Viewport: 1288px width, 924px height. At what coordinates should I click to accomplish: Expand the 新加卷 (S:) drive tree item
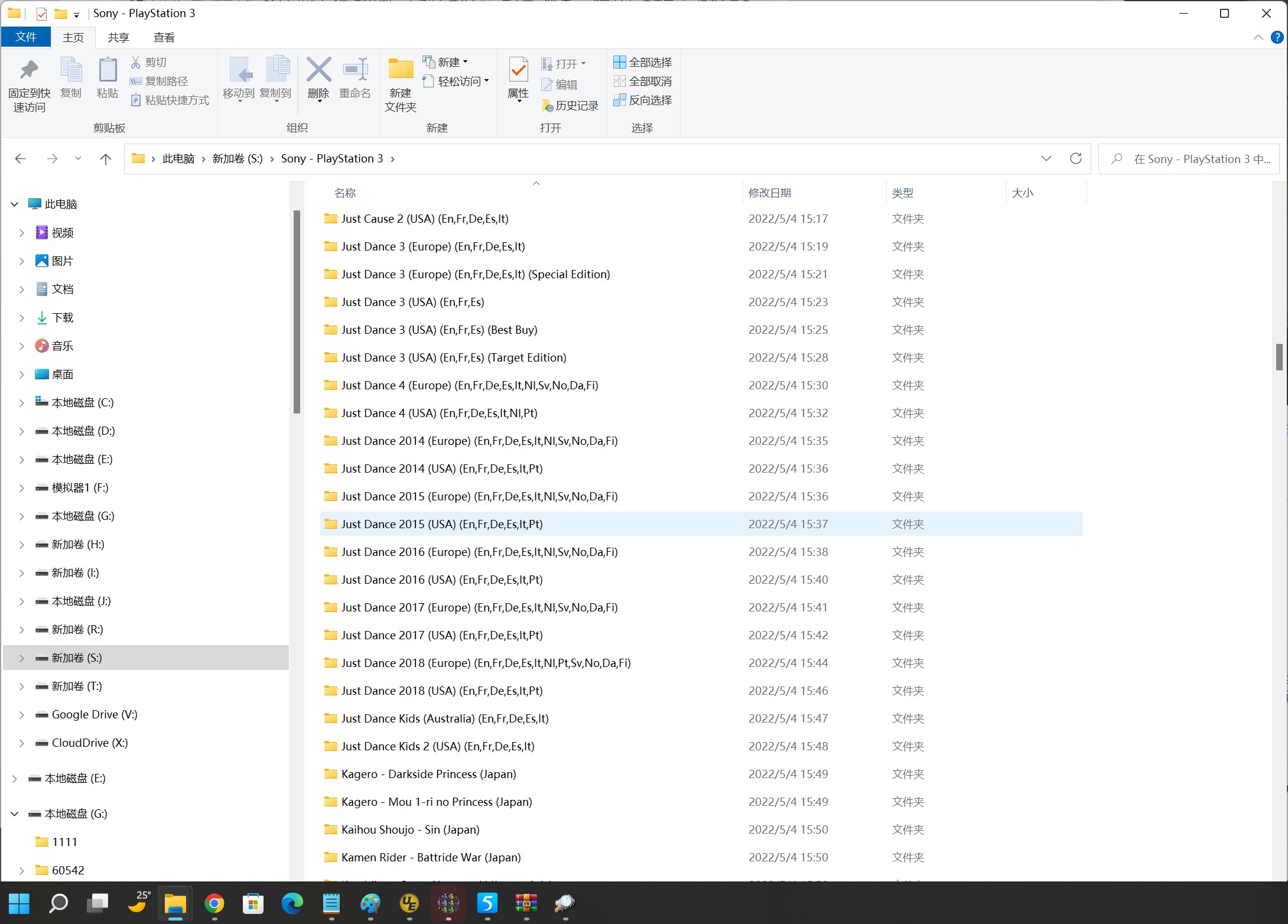(22, 658)
